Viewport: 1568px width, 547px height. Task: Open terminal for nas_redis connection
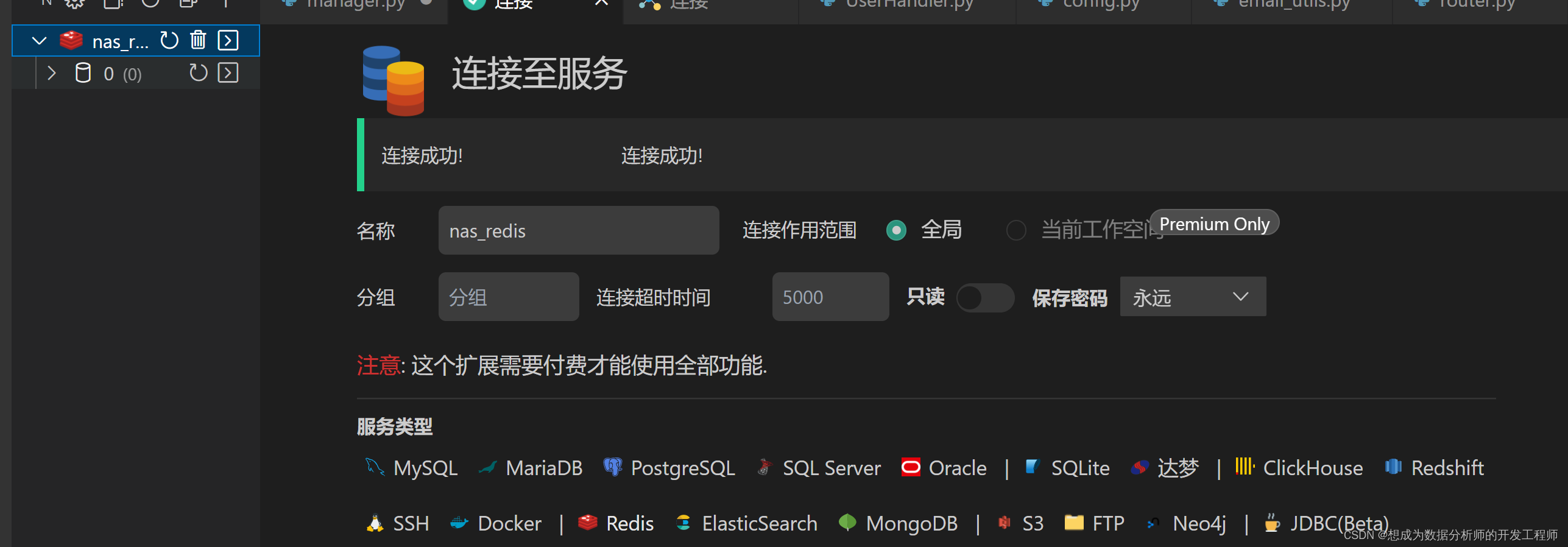tap(228, 41)
